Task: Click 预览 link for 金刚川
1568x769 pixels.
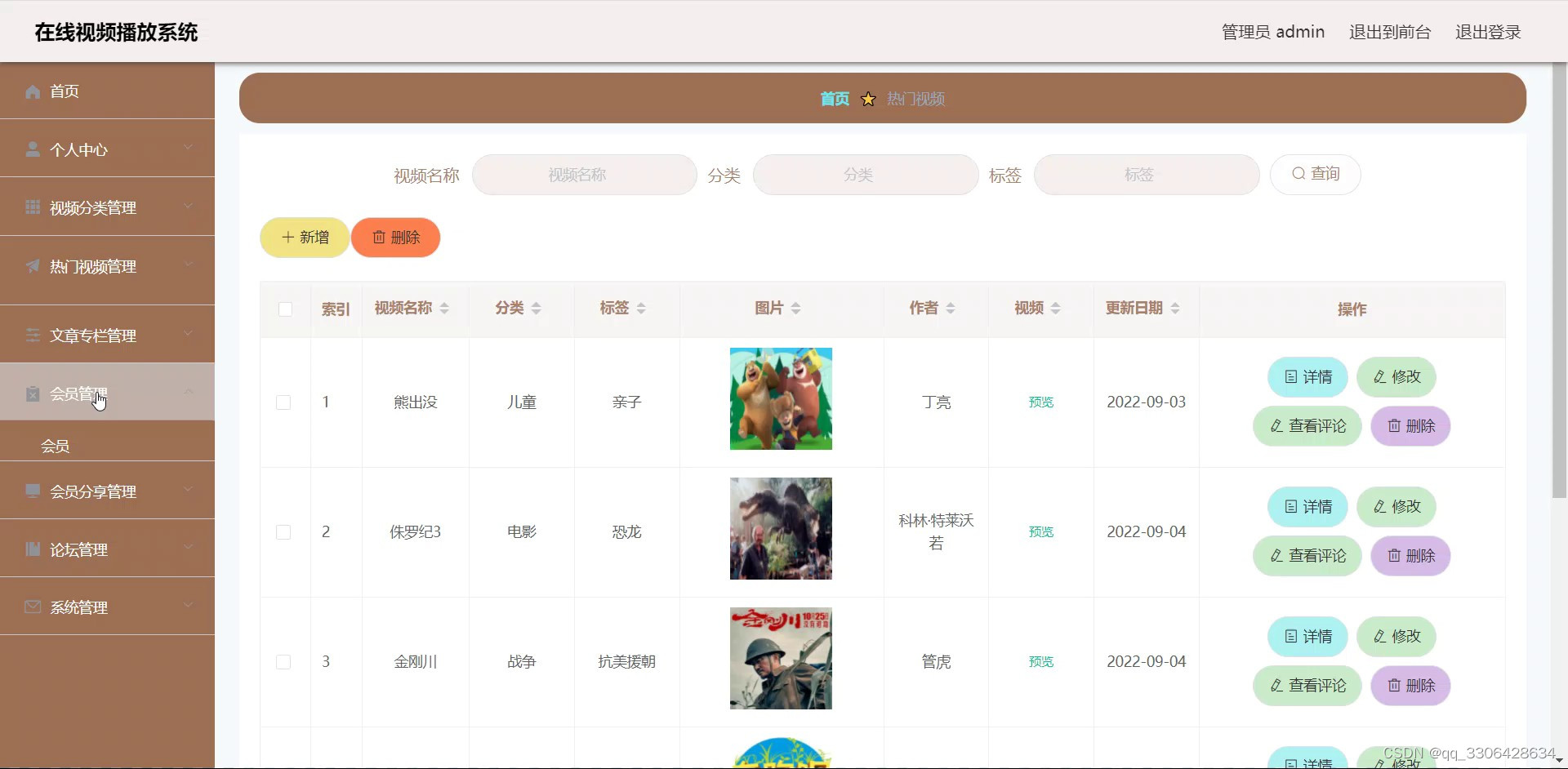Action: click(x=1041, y=662)
